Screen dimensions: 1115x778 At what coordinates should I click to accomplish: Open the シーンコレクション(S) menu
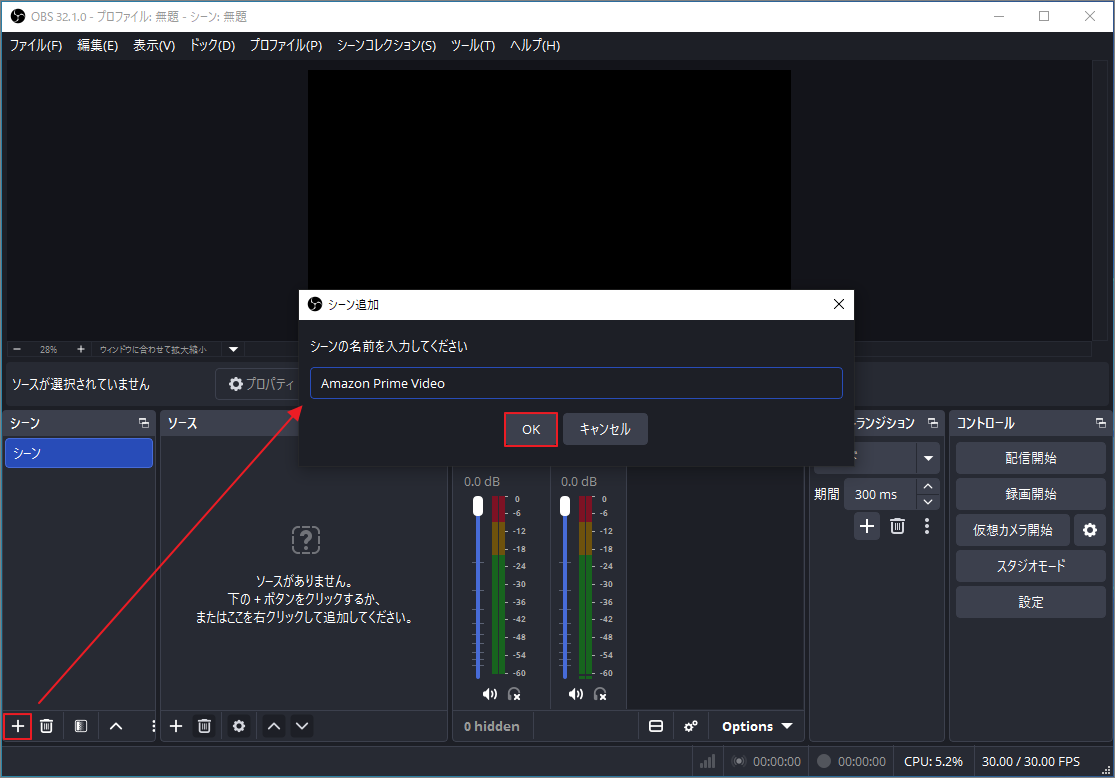386,46
